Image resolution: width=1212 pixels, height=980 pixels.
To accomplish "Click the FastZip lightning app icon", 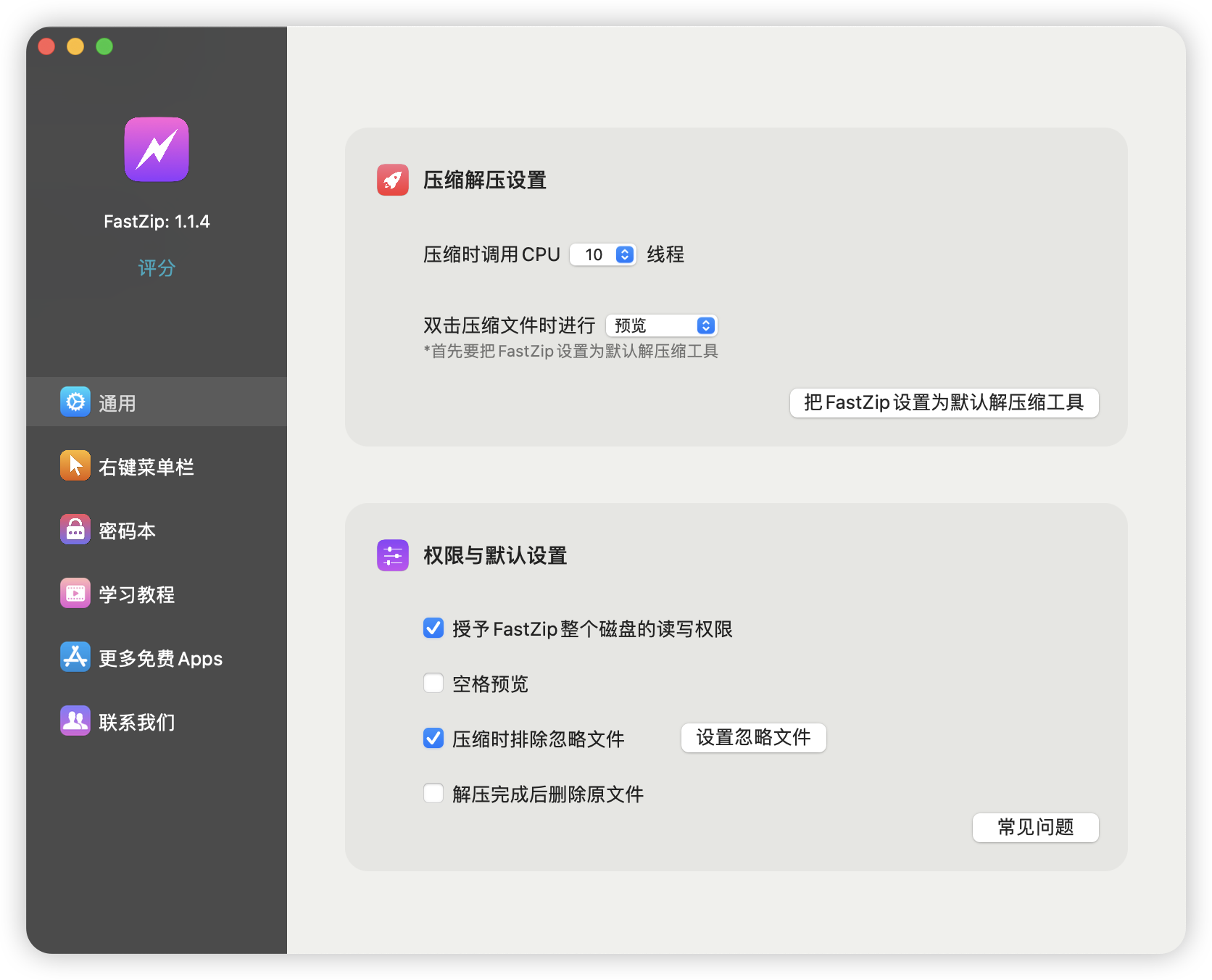I will pos(157,149).
